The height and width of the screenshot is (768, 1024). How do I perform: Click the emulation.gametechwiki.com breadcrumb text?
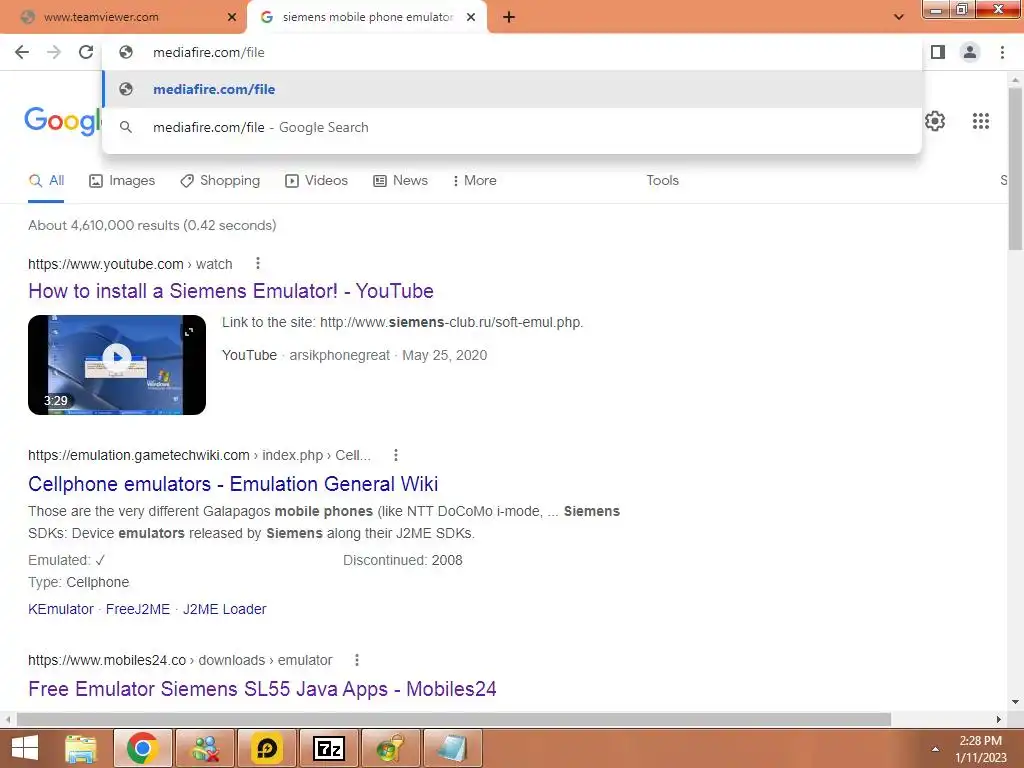[x=199, y=455]
